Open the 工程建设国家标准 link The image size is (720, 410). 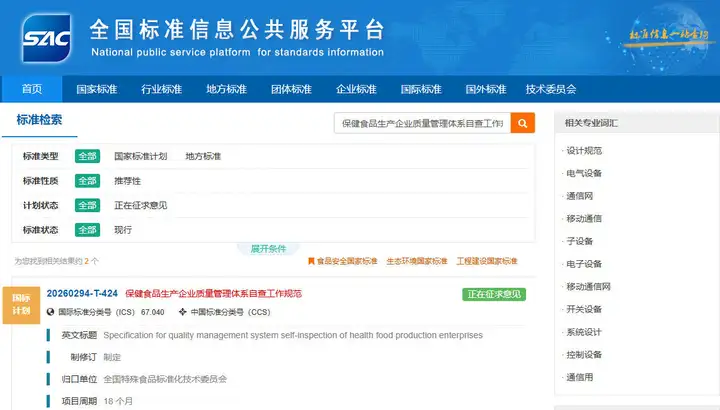point(487,261)
